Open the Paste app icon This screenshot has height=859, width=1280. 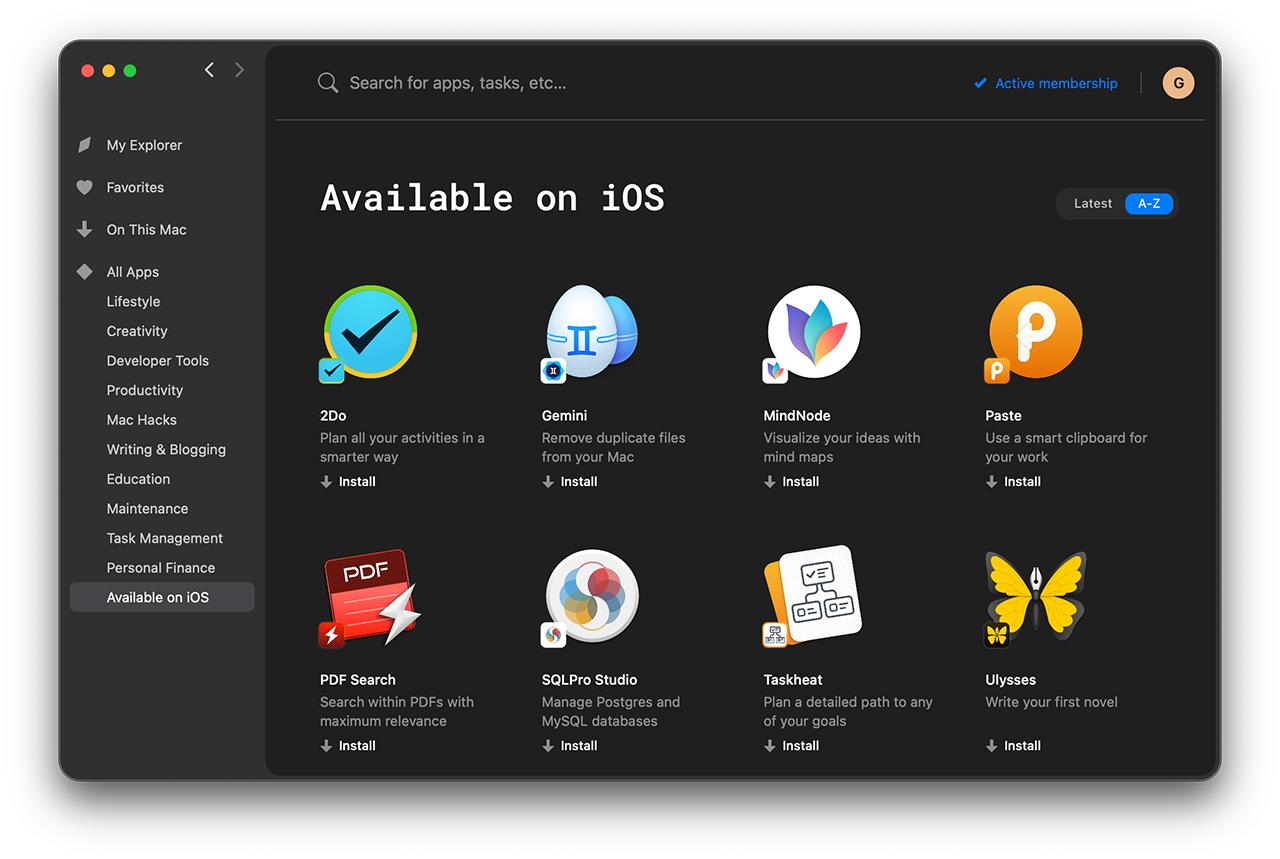[1036, 332]
